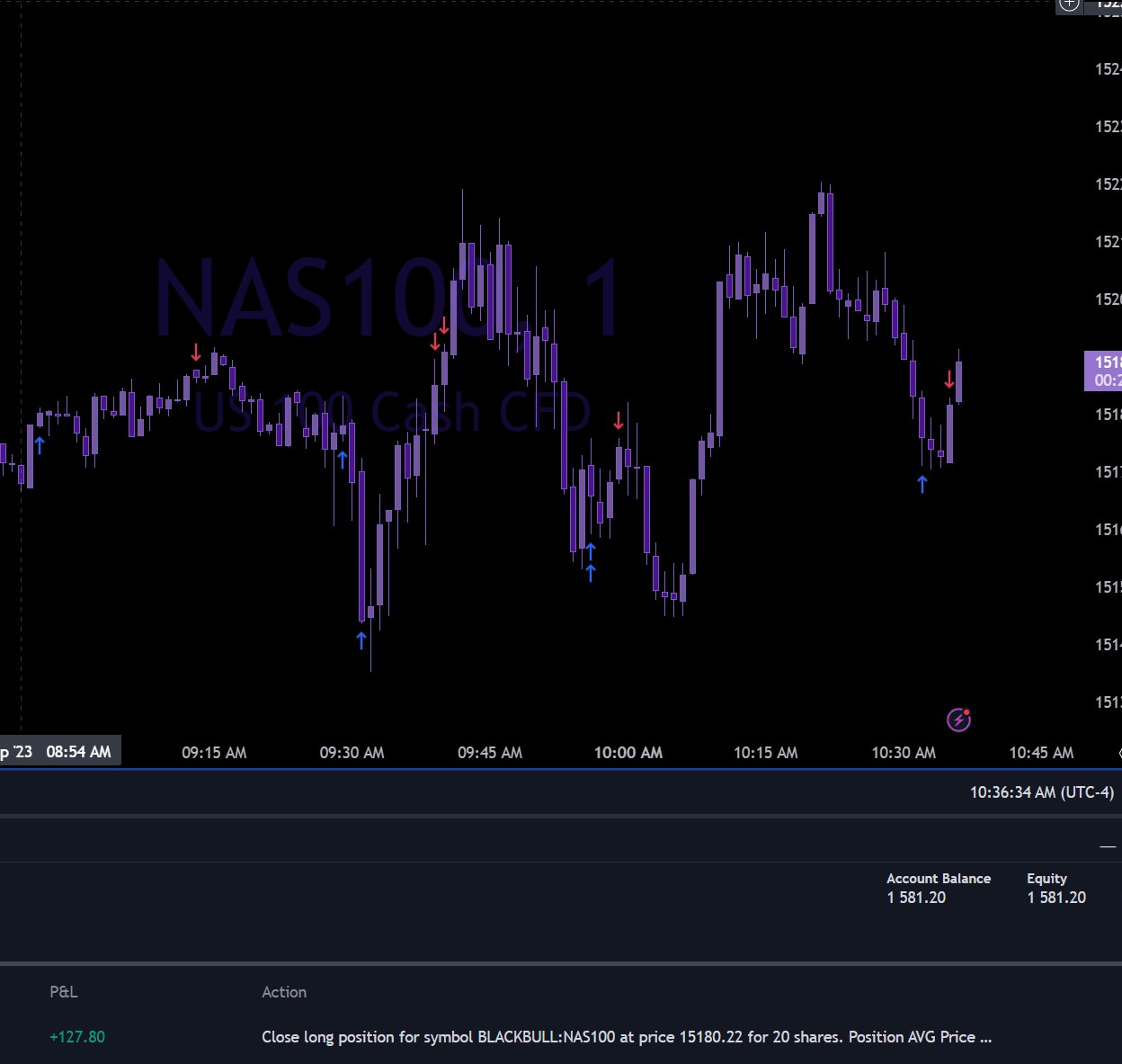Click the blue buy arrow near 08:54 AM
This screenshot has height=1064, width=1122.
[x=40, y=445]
